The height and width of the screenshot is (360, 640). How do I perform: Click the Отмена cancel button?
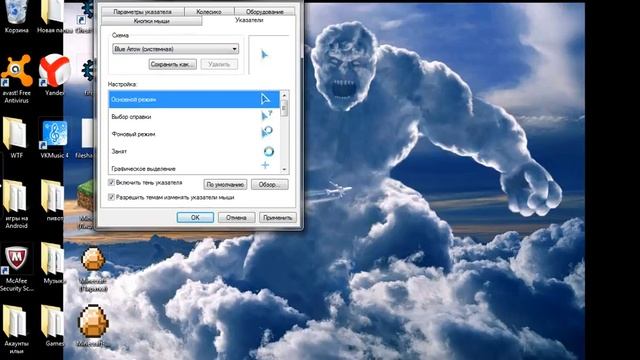pyautogui.click(x=236, y=218)
